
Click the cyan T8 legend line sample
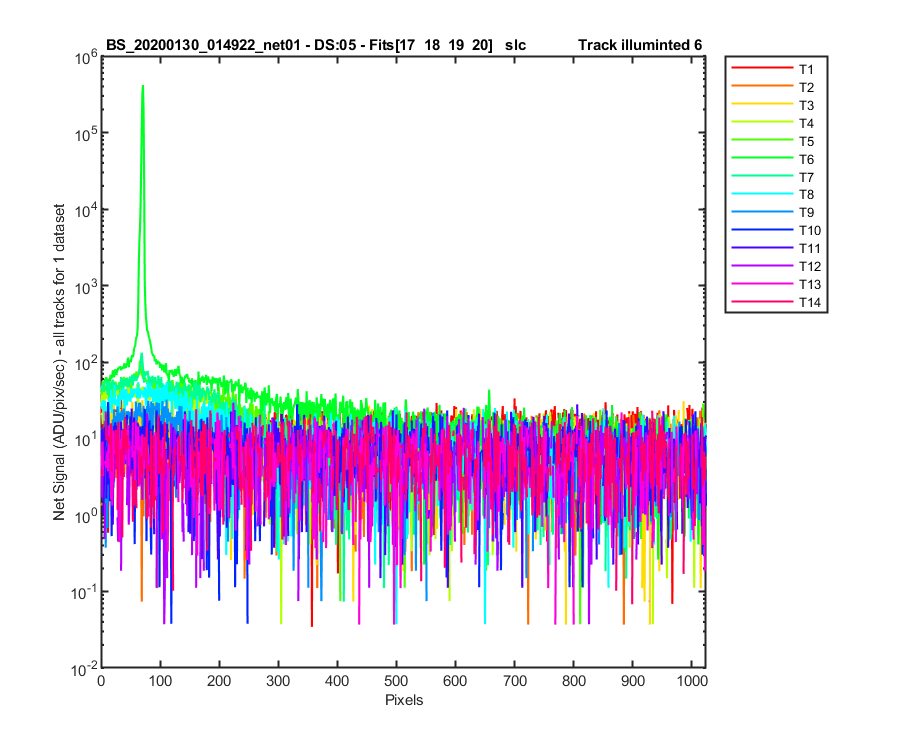tap(762, 193)
